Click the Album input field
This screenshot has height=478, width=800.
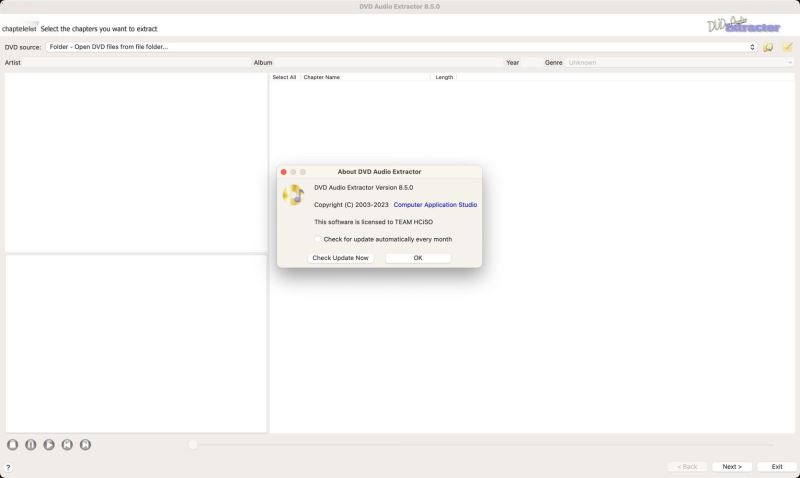pos(388,63)
